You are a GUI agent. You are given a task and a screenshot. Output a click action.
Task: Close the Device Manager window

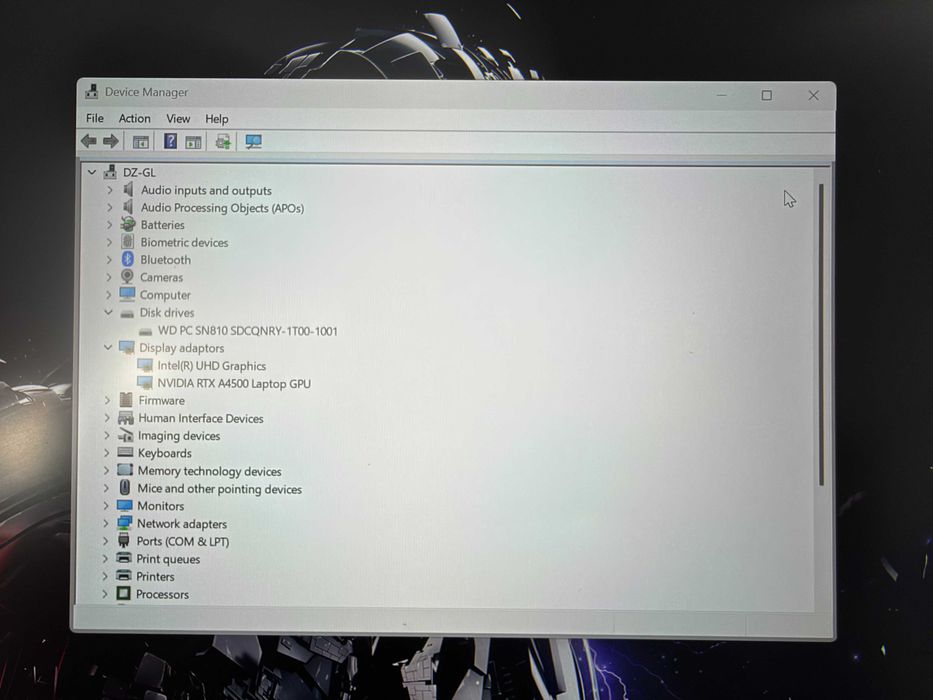point(813,95)
